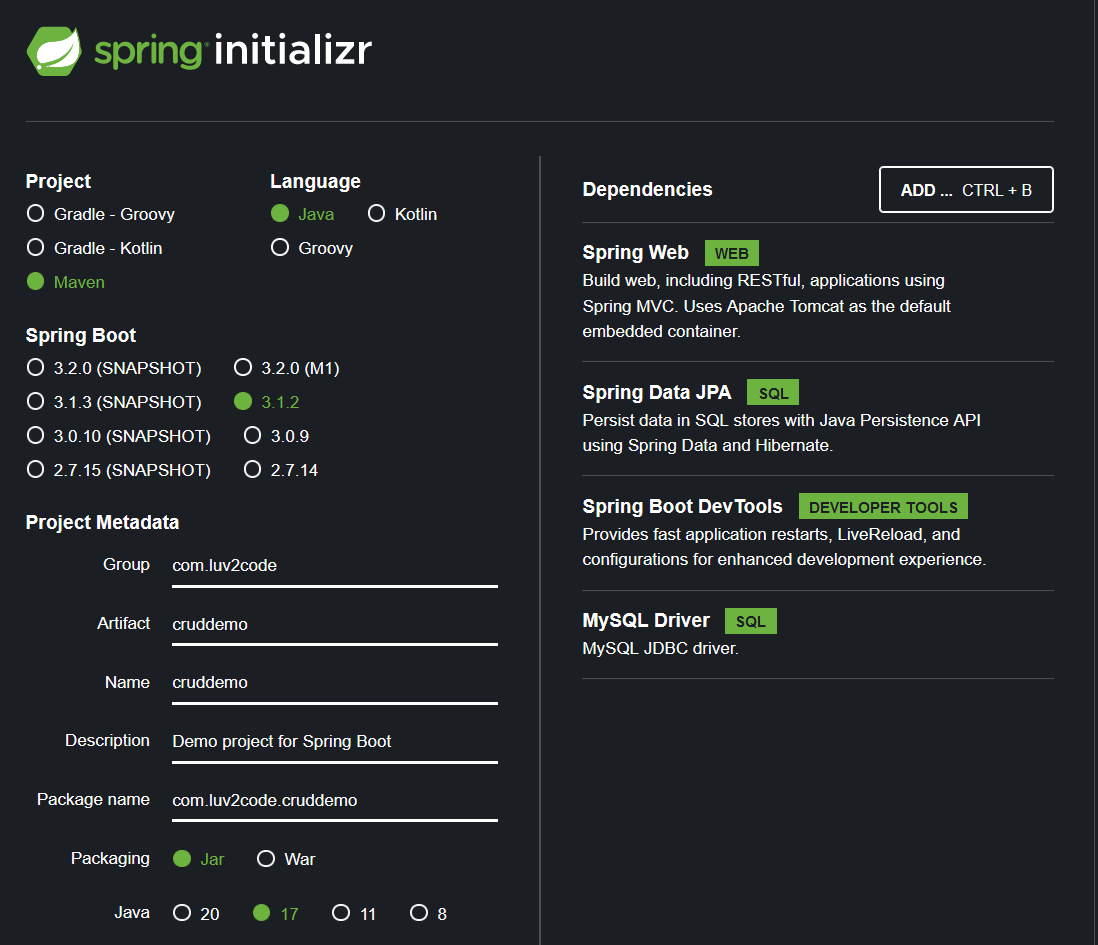The image size is (1098, 945).
Task: Click the 'MySQL JDBC driver.' description
Action: point(660,649)
